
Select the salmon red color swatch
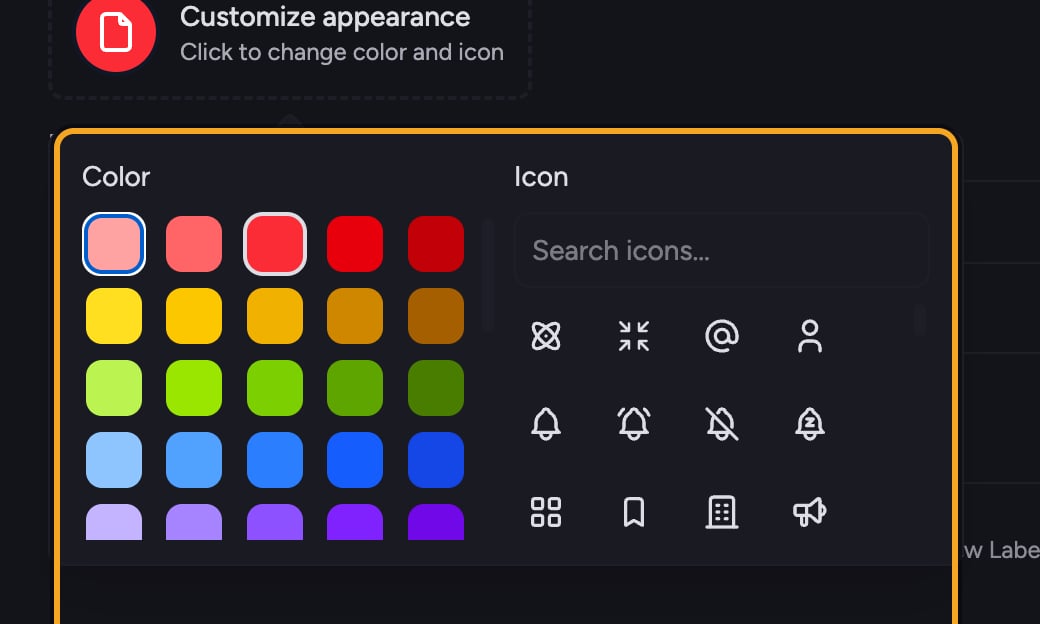(194, 244)
